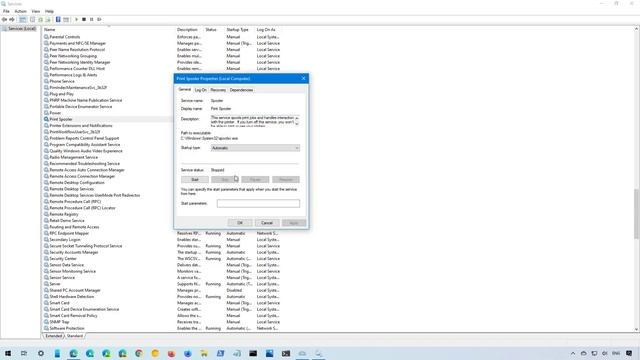
Task: Select the Remote Registry service
Action: pos(64,214)
